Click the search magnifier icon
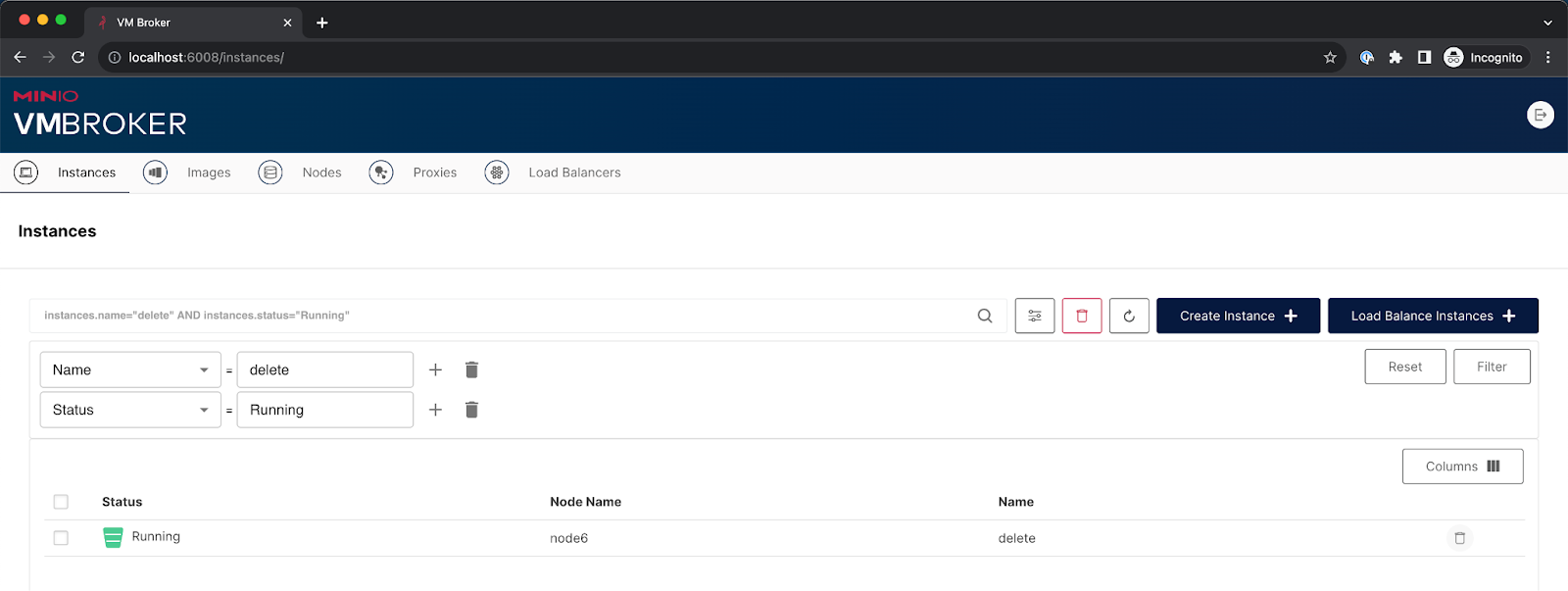The width and height of the screenshot is (1568, 591). tap(984, 316)
